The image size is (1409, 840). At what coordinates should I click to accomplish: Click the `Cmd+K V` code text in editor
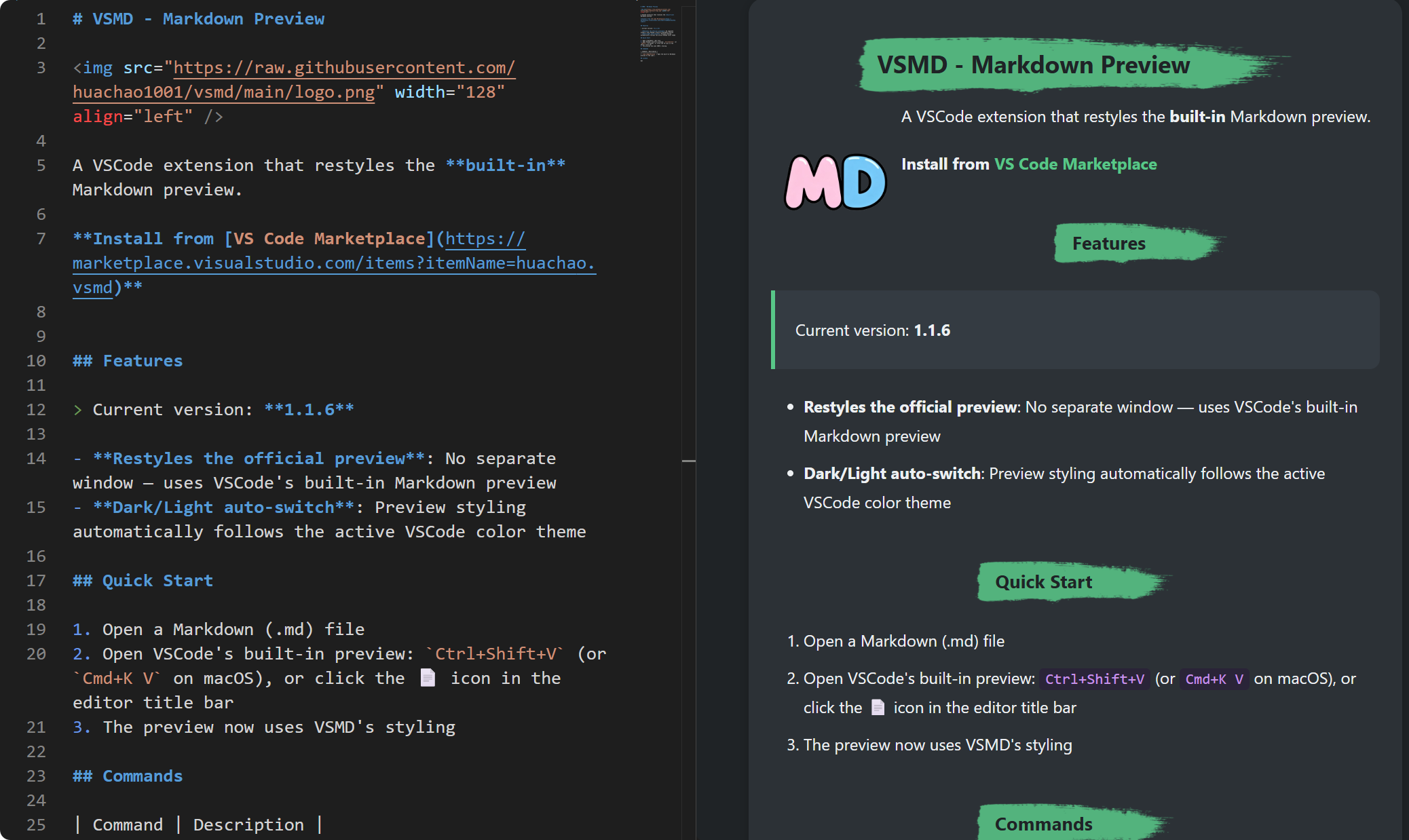coord(117,679)
